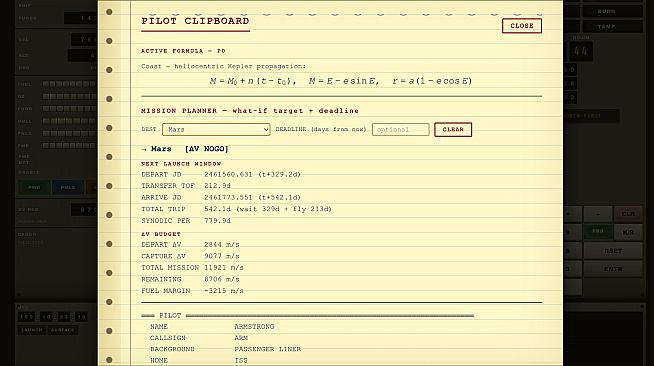Screen dimensions: 654x366
Task: Click the 'DEADLINE (days from now)' label
Action: click(x=321, y=130)
